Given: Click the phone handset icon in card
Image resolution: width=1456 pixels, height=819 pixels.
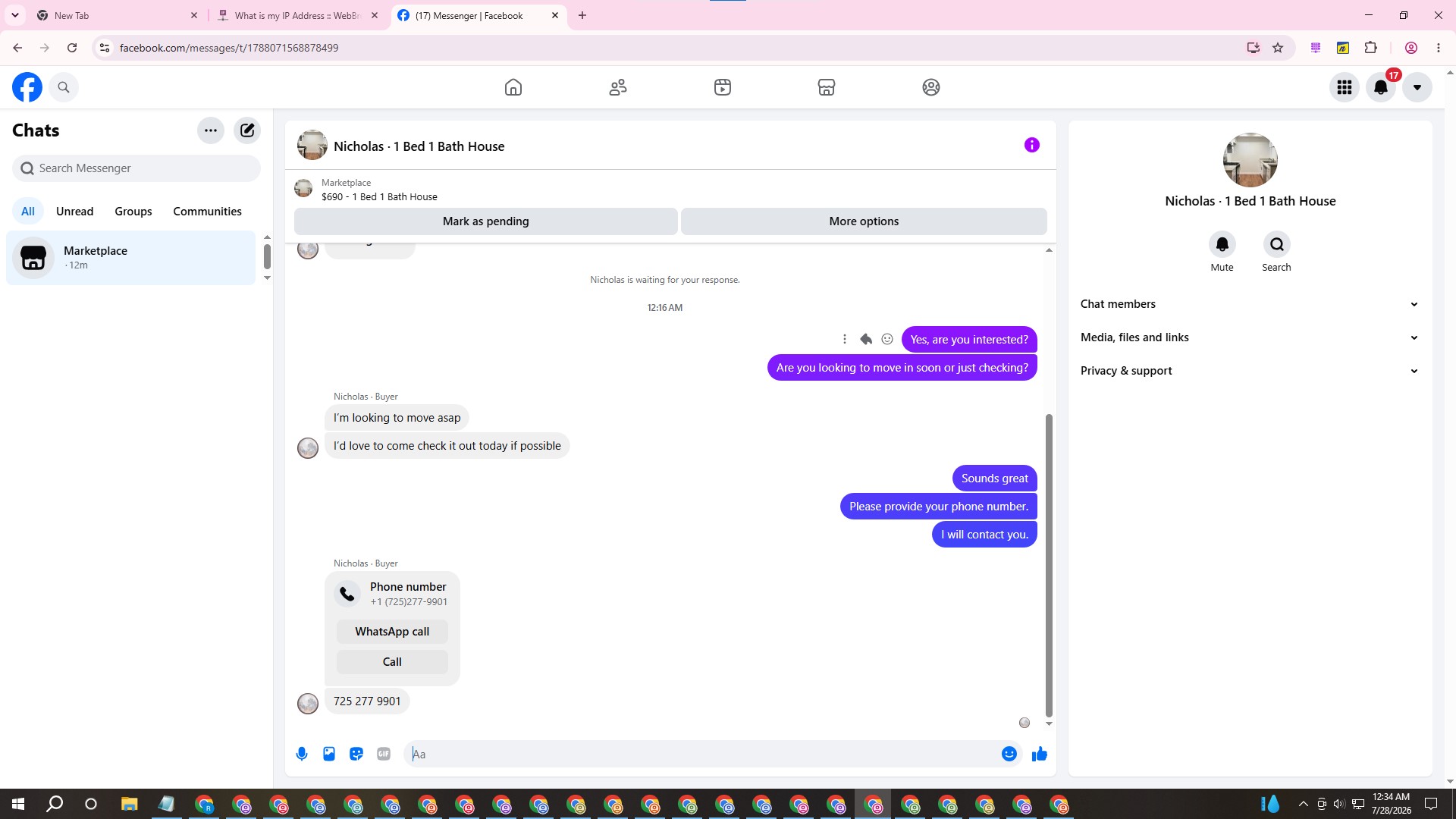Looking at the screenshot, I should (347, 594).
